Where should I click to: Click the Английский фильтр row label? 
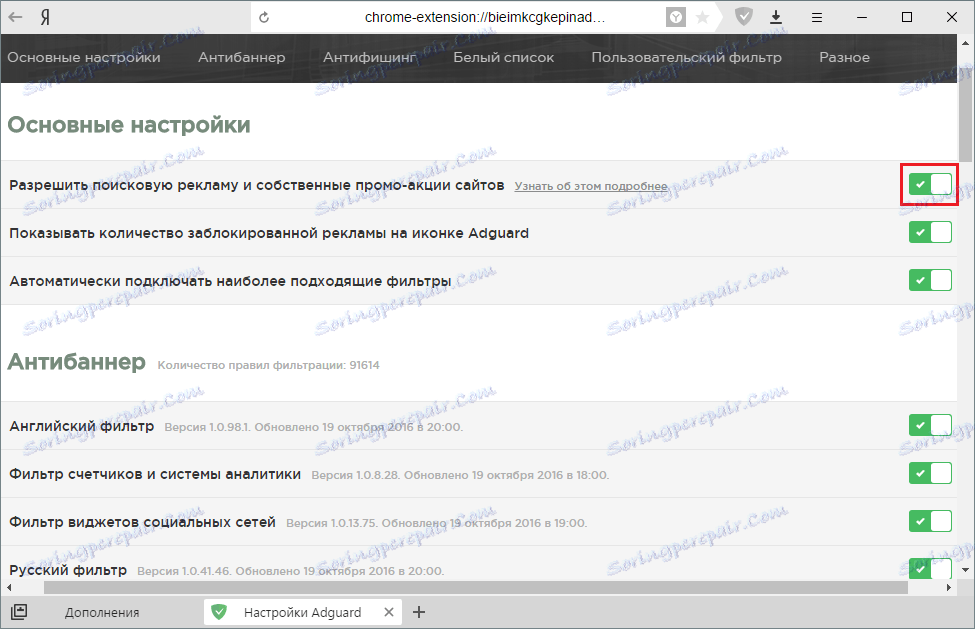(81, 426)
